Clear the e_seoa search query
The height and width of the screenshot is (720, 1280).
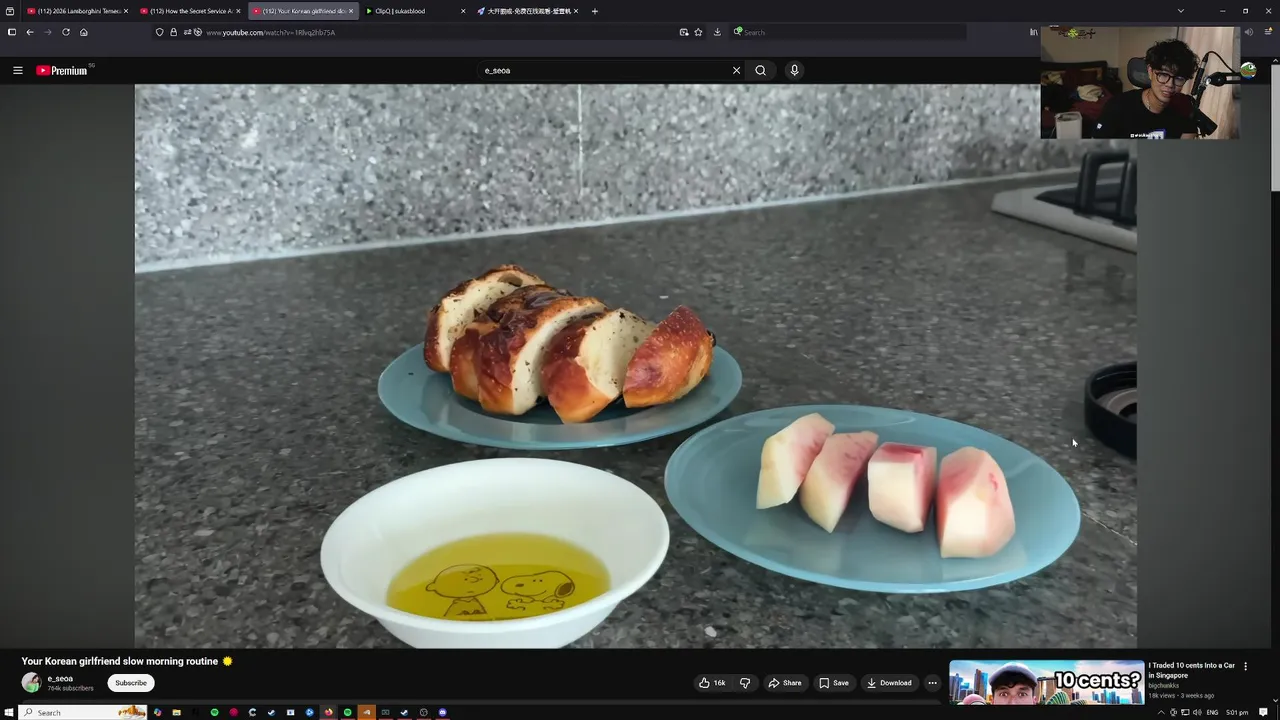pos(736,70)
